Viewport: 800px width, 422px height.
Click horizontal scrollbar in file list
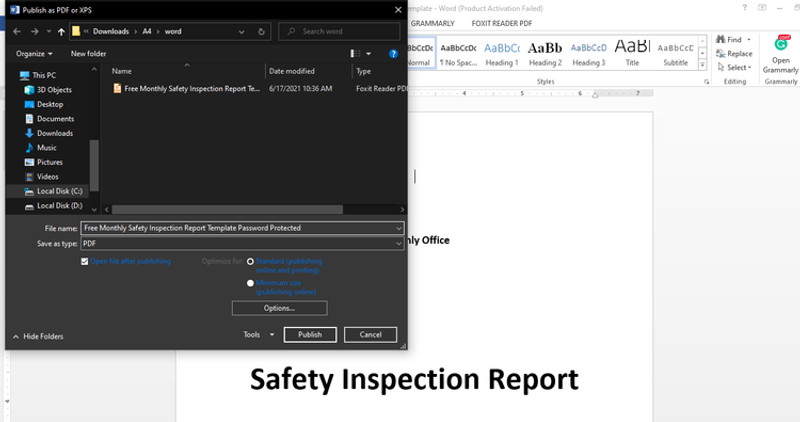[x=228, y=210]
